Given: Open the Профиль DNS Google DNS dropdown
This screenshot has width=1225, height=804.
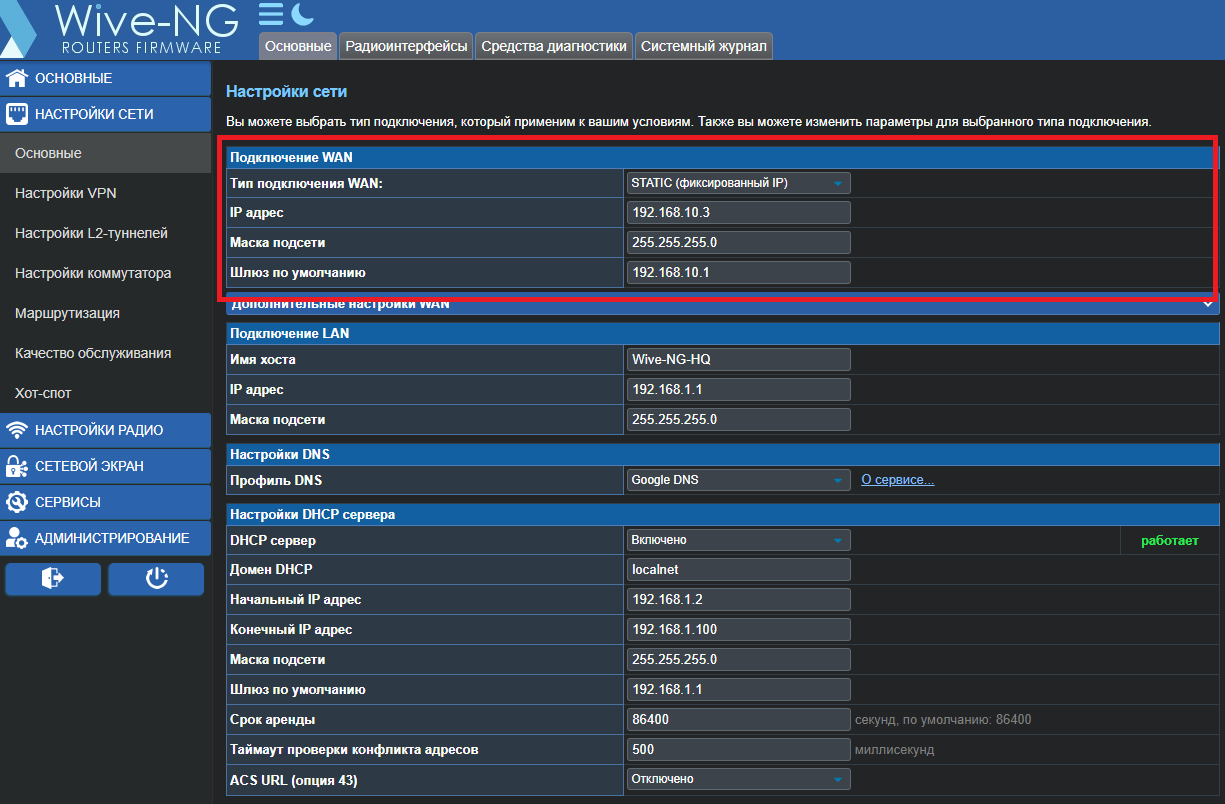Looking at the screenshot, I should pos(738,480).
